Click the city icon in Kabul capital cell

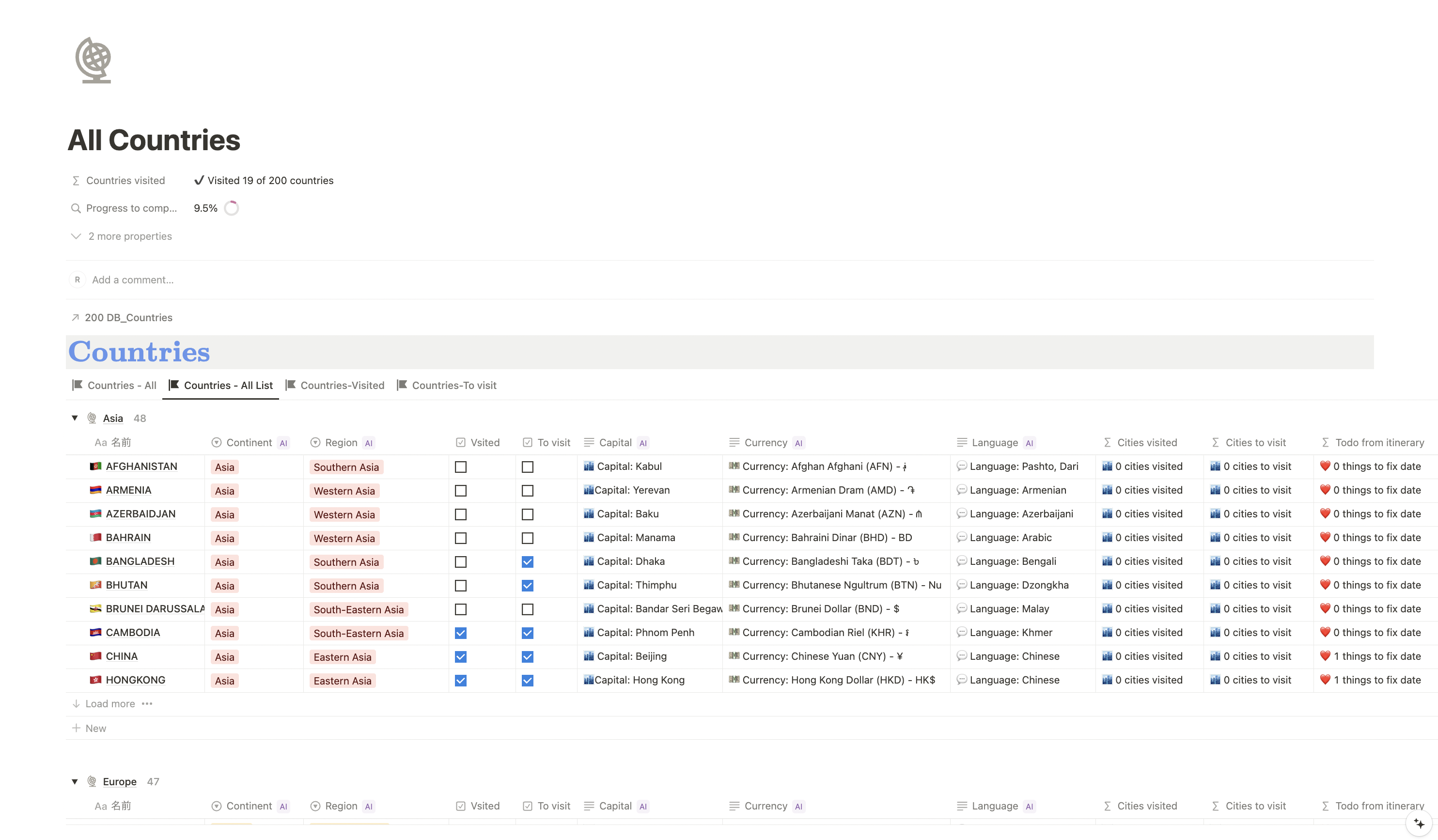[589, 466]
